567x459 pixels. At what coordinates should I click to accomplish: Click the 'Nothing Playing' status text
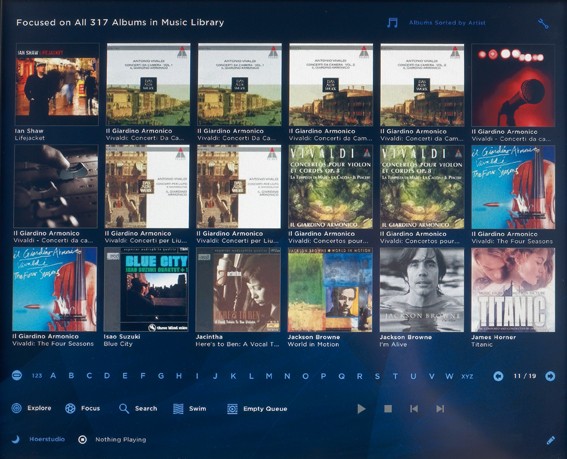click(x=121, y=439)
